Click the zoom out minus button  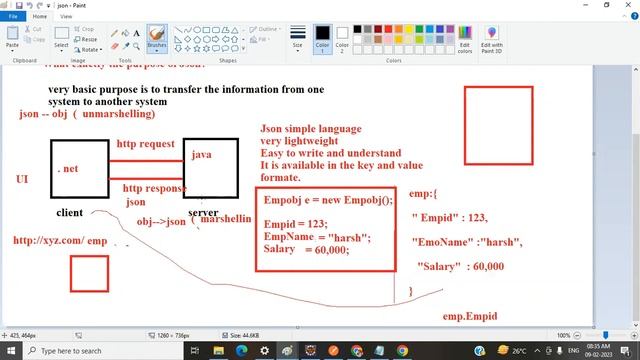click(x=577, y=336)
